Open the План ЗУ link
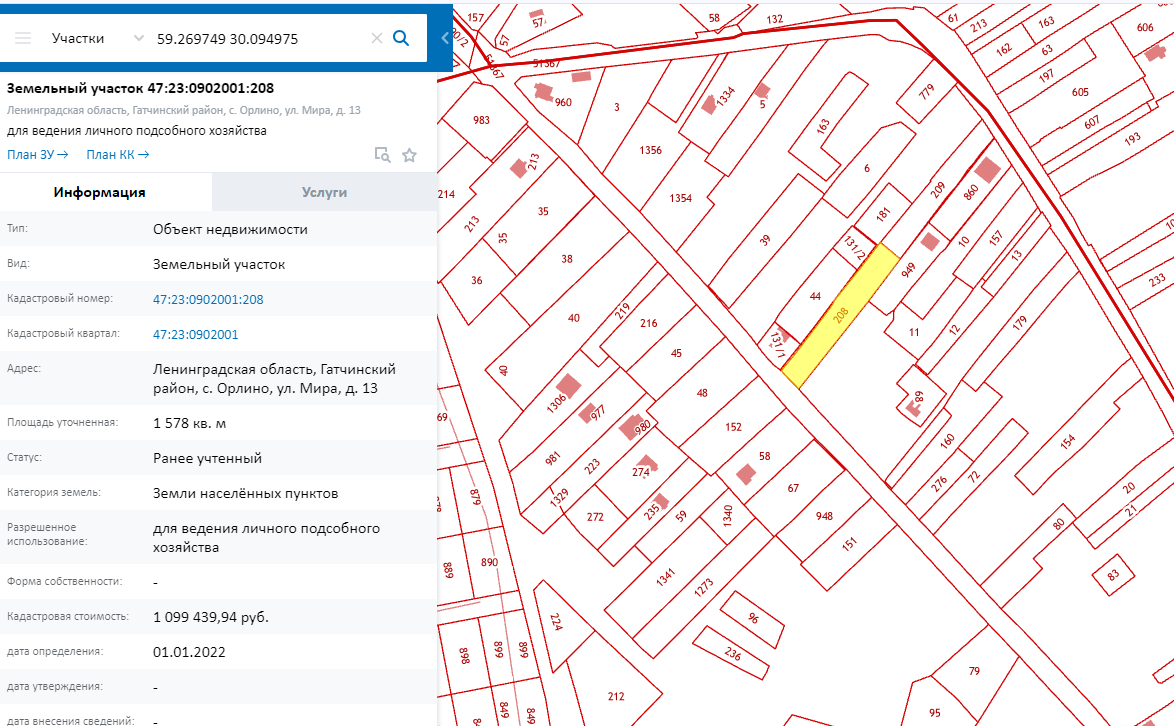This screenshot has height=726, width=1174. pos(37,155)
